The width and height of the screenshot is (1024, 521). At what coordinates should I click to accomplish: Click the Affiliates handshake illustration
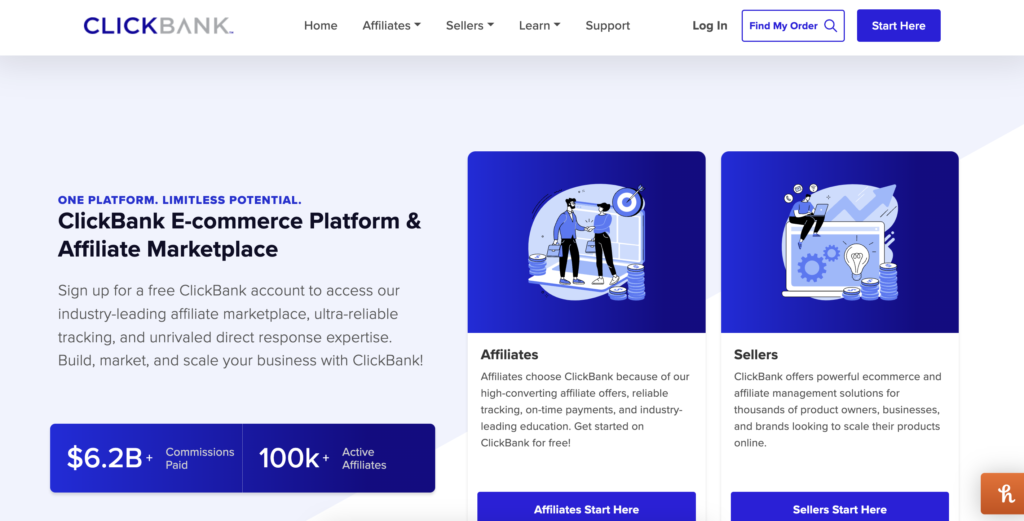pos(586,242)
